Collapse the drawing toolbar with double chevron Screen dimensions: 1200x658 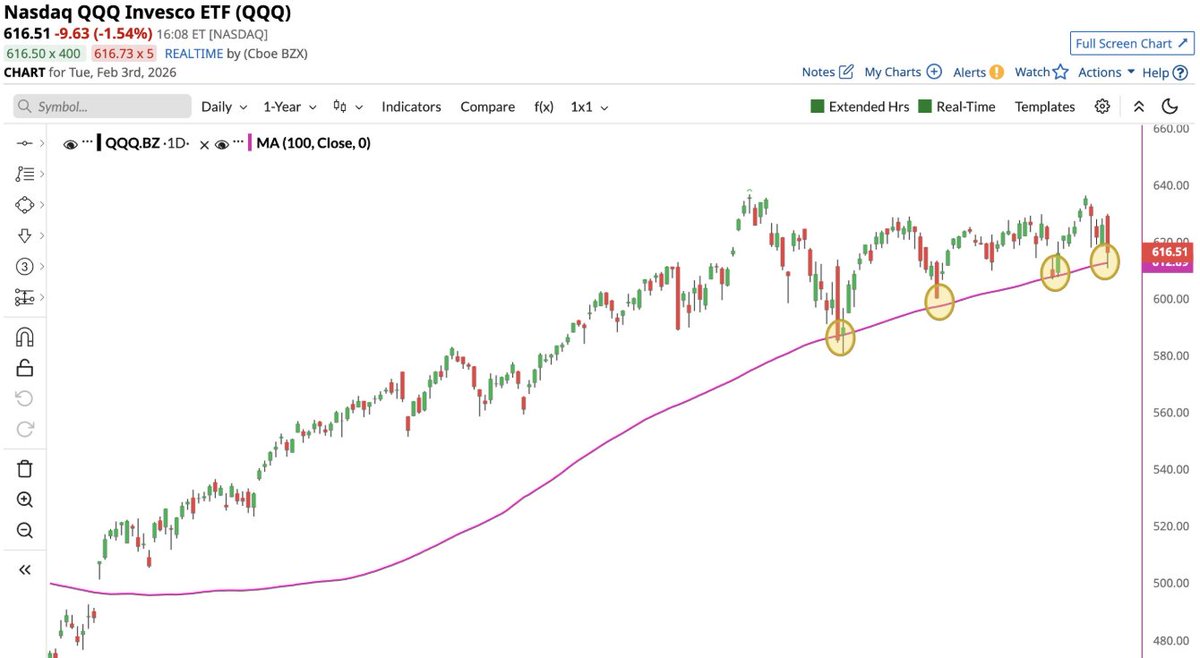25,570
